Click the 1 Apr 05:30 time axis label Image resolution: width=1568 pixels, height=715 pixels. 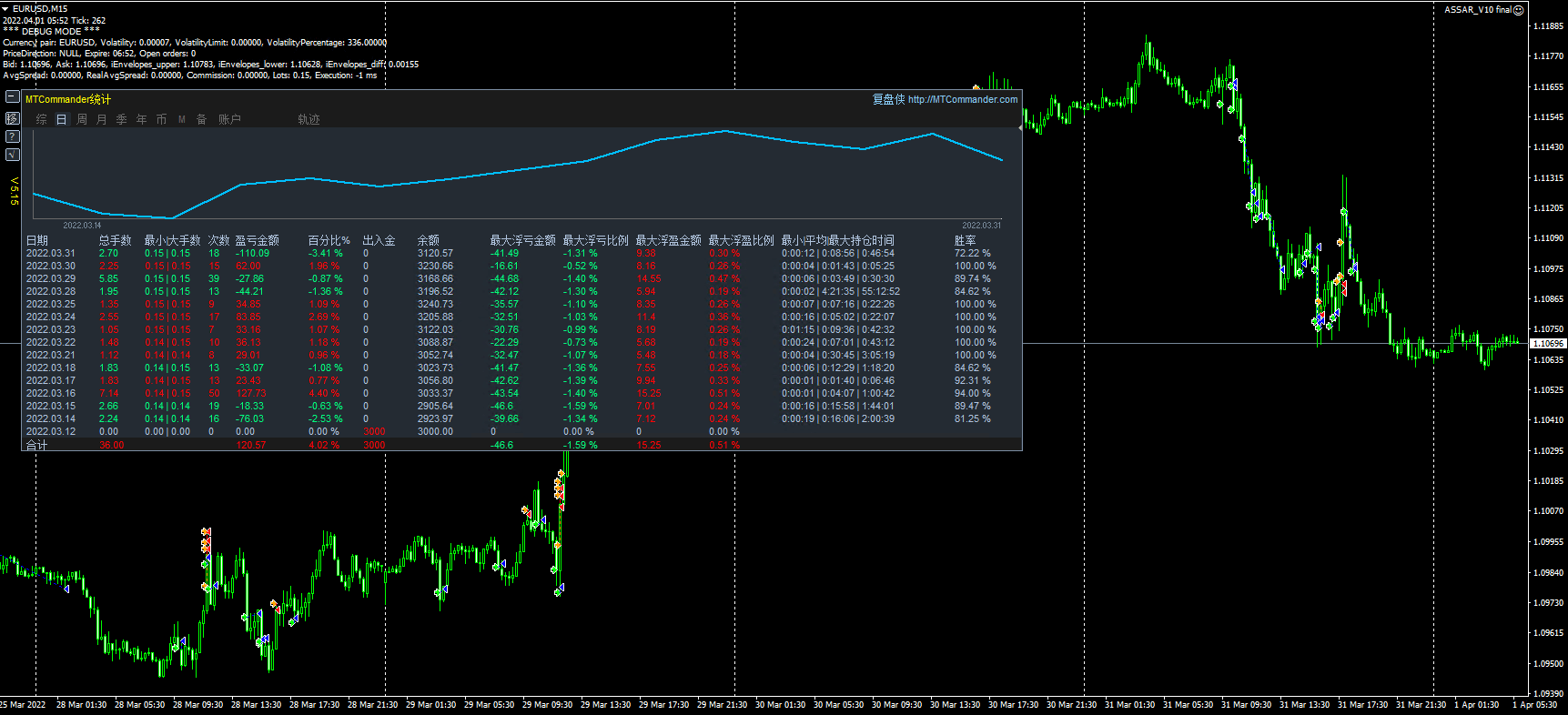(x=1534, y=705)
